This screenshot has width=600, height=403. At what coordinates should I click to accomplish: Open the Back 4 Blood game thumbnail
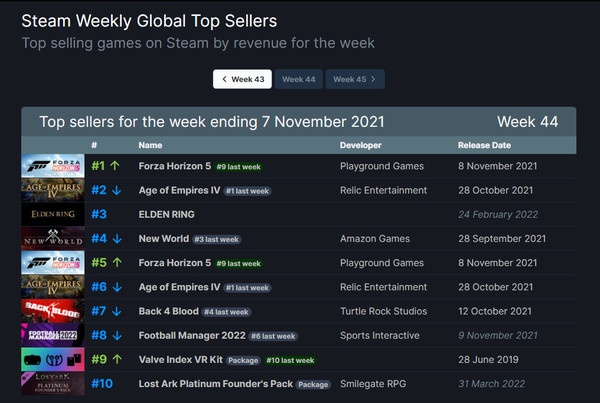[x=53, y=311]
